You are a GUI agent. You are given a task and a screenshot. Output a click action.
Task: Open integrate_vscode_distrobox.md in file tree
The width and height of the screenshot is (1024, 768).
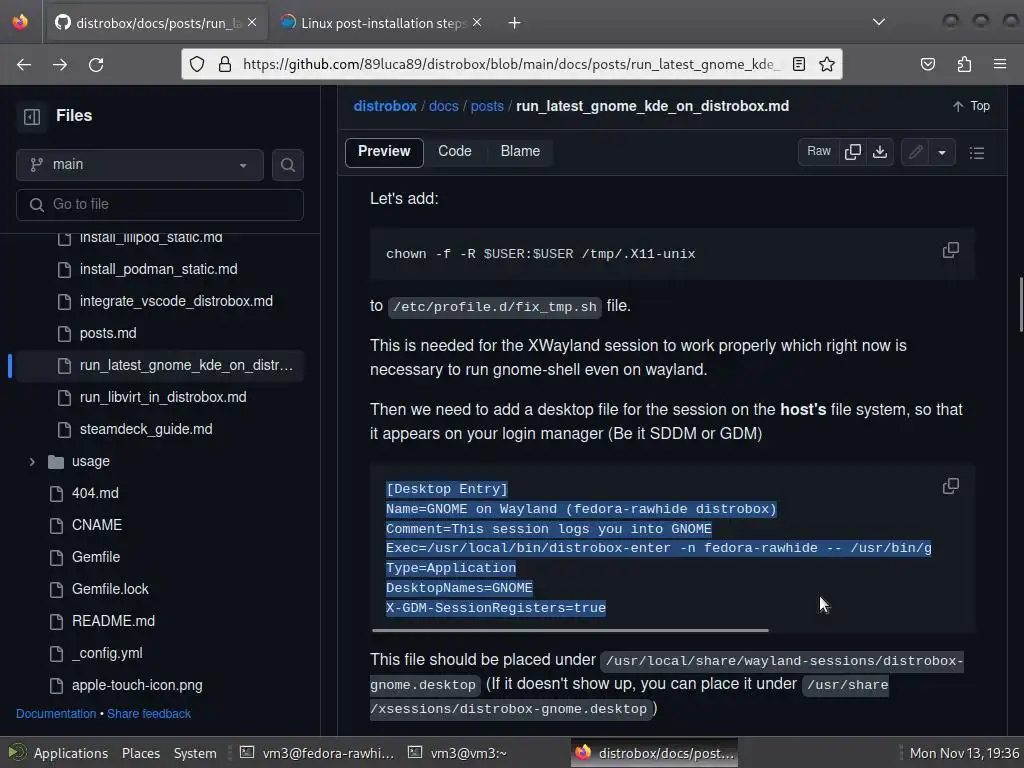click(x=176, y=301)
